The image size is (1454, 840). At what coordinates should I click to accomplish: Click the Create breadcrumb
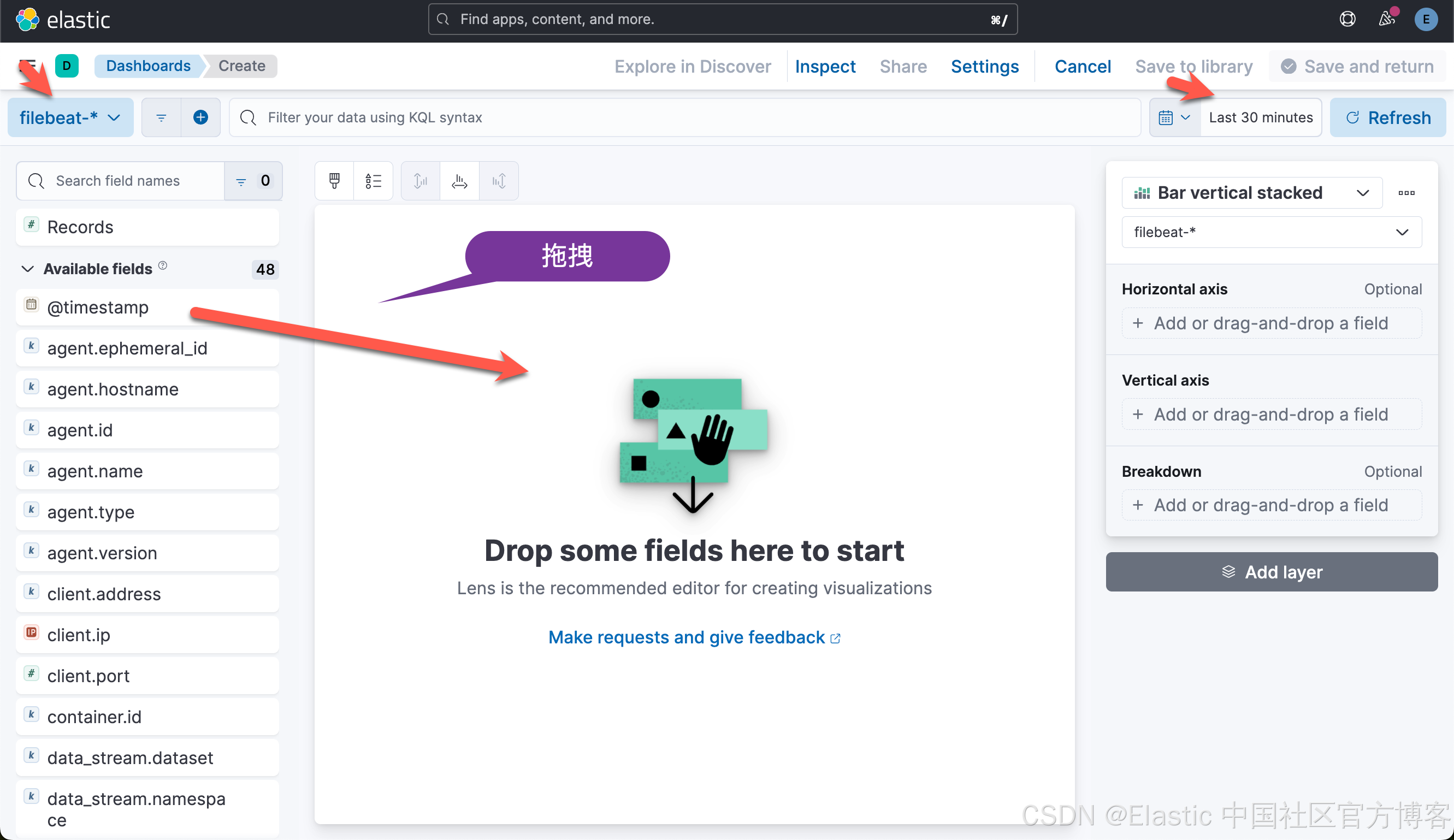tap(242, 66)
